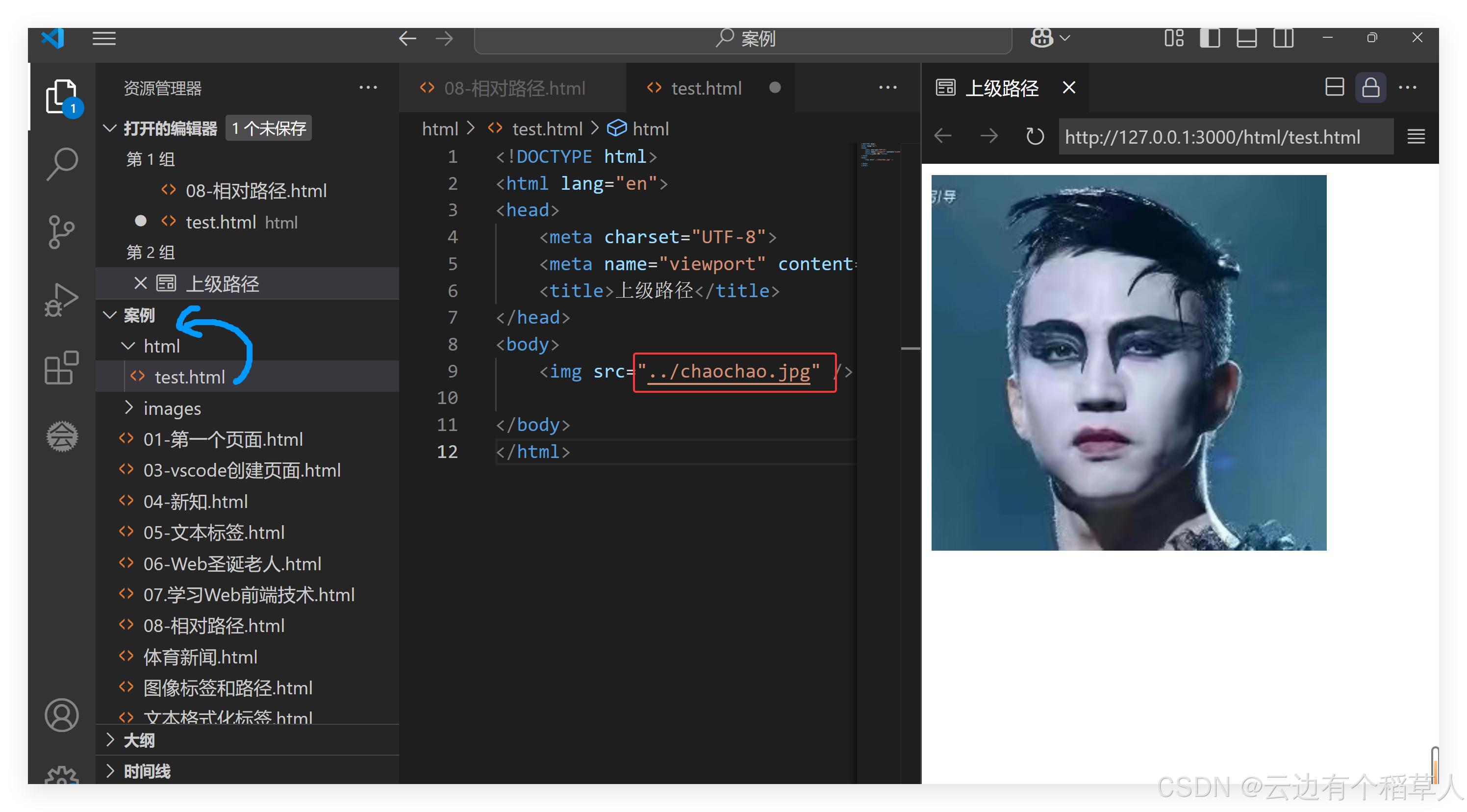Switch to the 08-相对路径.html editor tab

tap(514, 88)
